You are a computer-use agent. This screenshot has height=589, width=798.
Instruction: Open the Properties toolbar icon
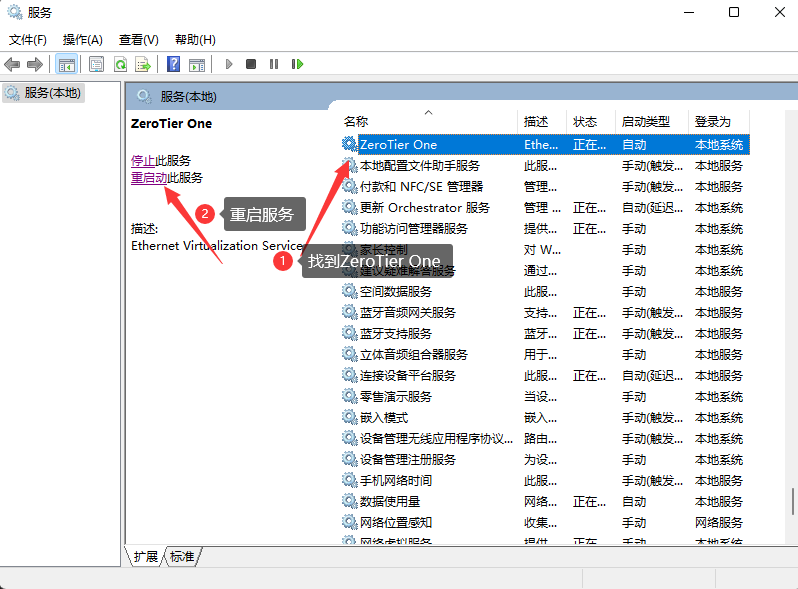tap(97, 64)
